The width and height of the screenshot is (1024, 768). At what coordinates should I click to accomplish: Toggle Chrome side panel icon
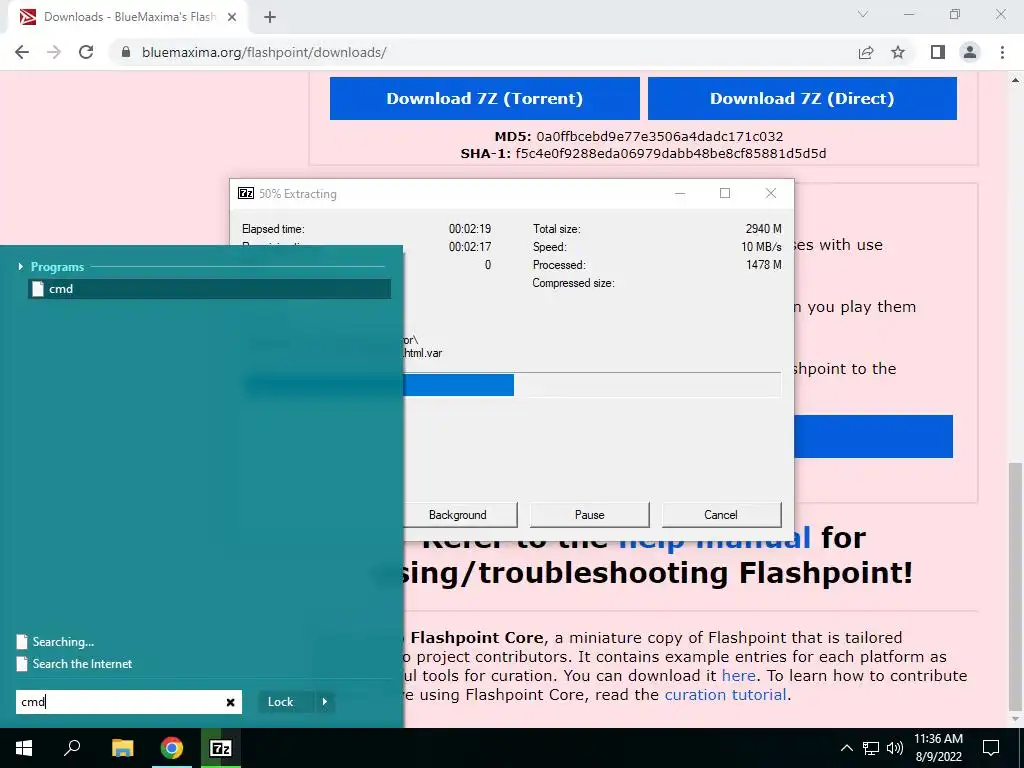tap(938, 52)
